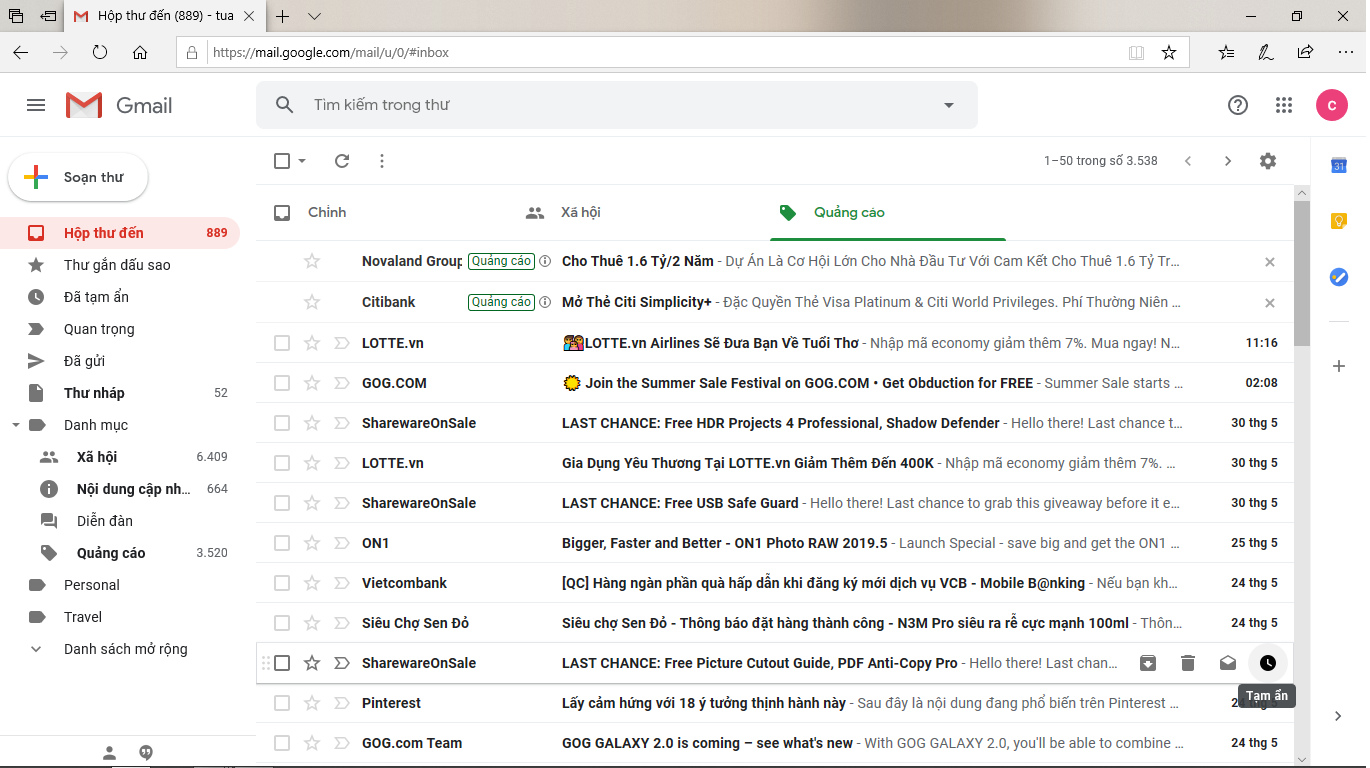Go to the older messages page
The image size is (1370, 768).
coord(1228,161)
